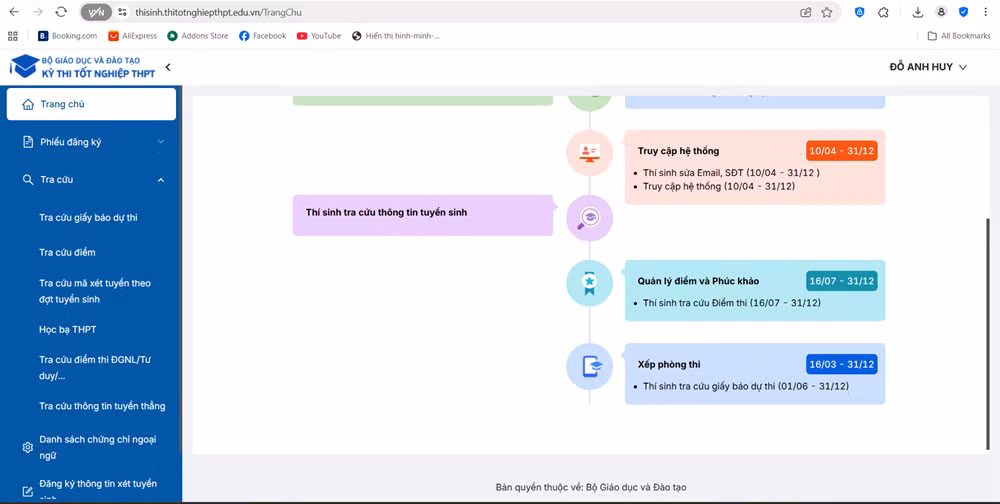Open site information icon beside URL
The height and width of the screenshot is (504, 1000).
pyautogui.click(x=123, y=12)
